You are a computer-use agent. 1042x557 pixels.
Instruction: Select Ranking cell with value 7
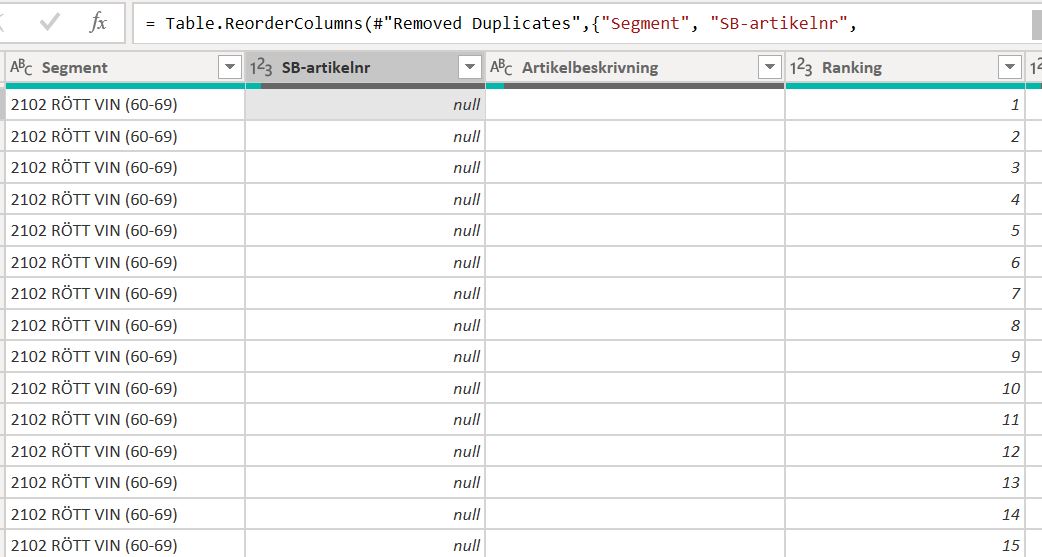(x=905, y=294)
